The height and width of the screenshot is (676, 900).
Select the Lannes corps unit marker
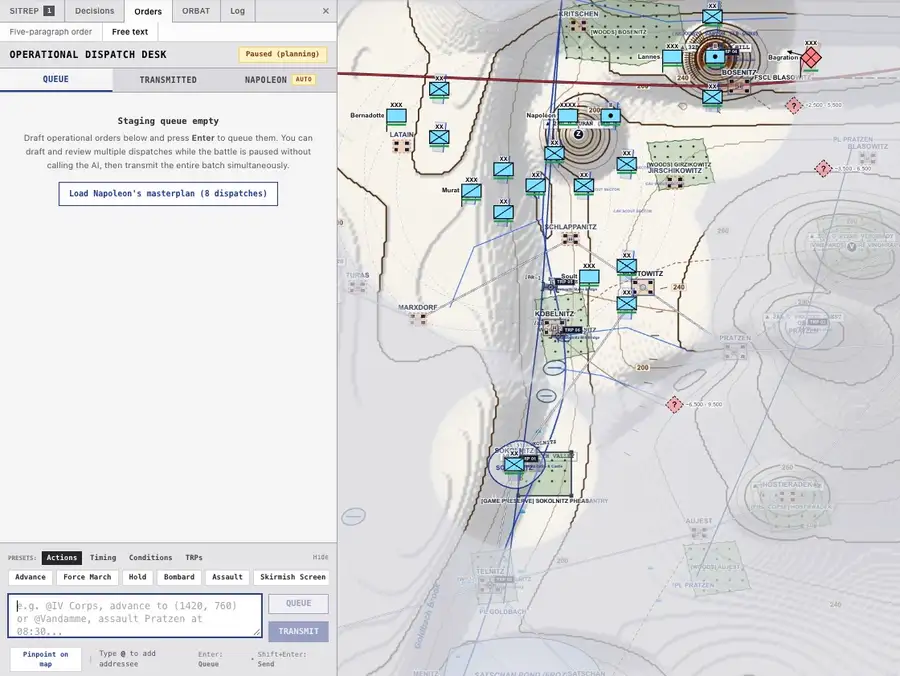[672, 57]
